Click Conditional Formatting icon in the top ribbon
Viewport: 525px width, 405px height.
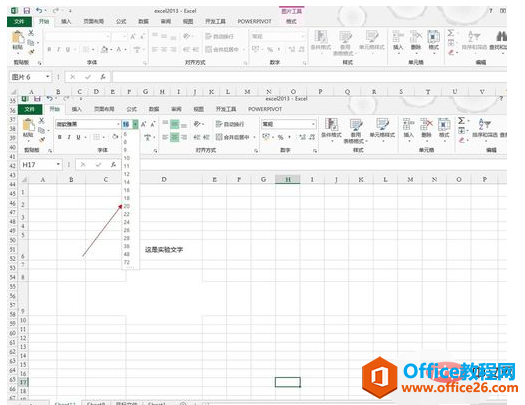tap(320, 37)
